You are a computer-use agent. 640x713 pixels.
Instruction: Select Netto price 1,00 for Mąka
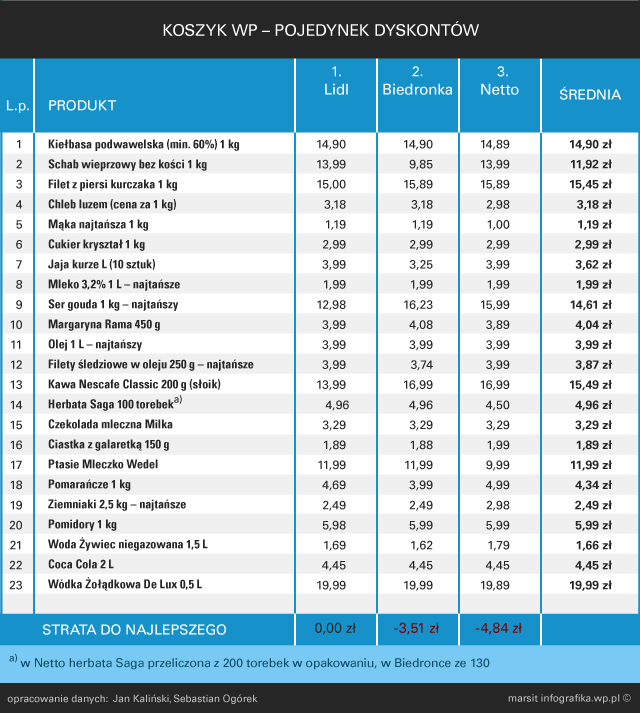[498, 224]
